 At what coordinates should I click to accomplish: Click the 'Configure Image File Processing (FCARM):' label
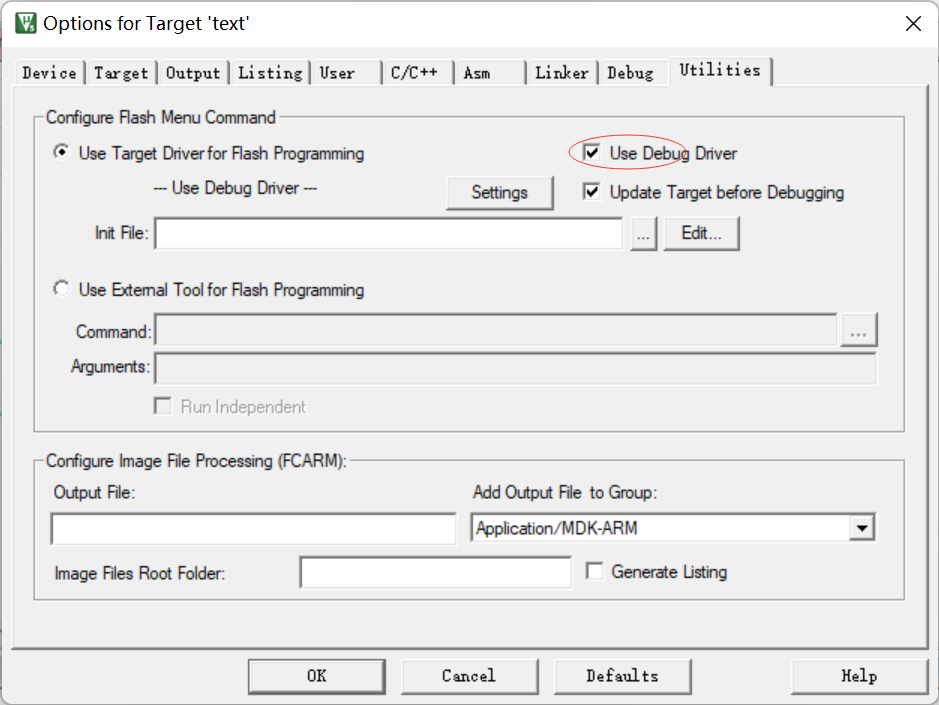coord(196,461)
